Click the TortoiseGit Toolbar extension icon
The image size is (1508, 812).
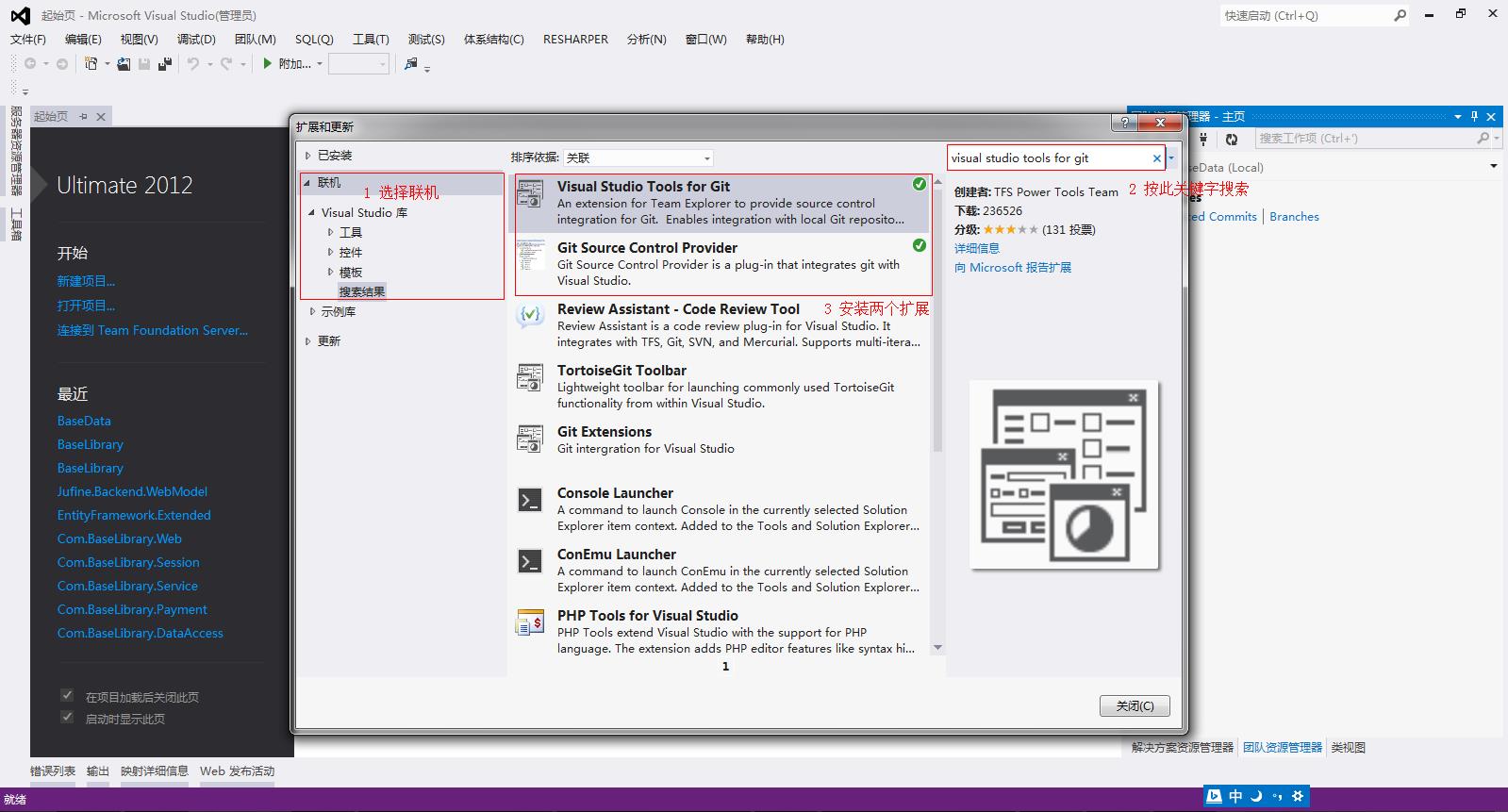point(530,377)
